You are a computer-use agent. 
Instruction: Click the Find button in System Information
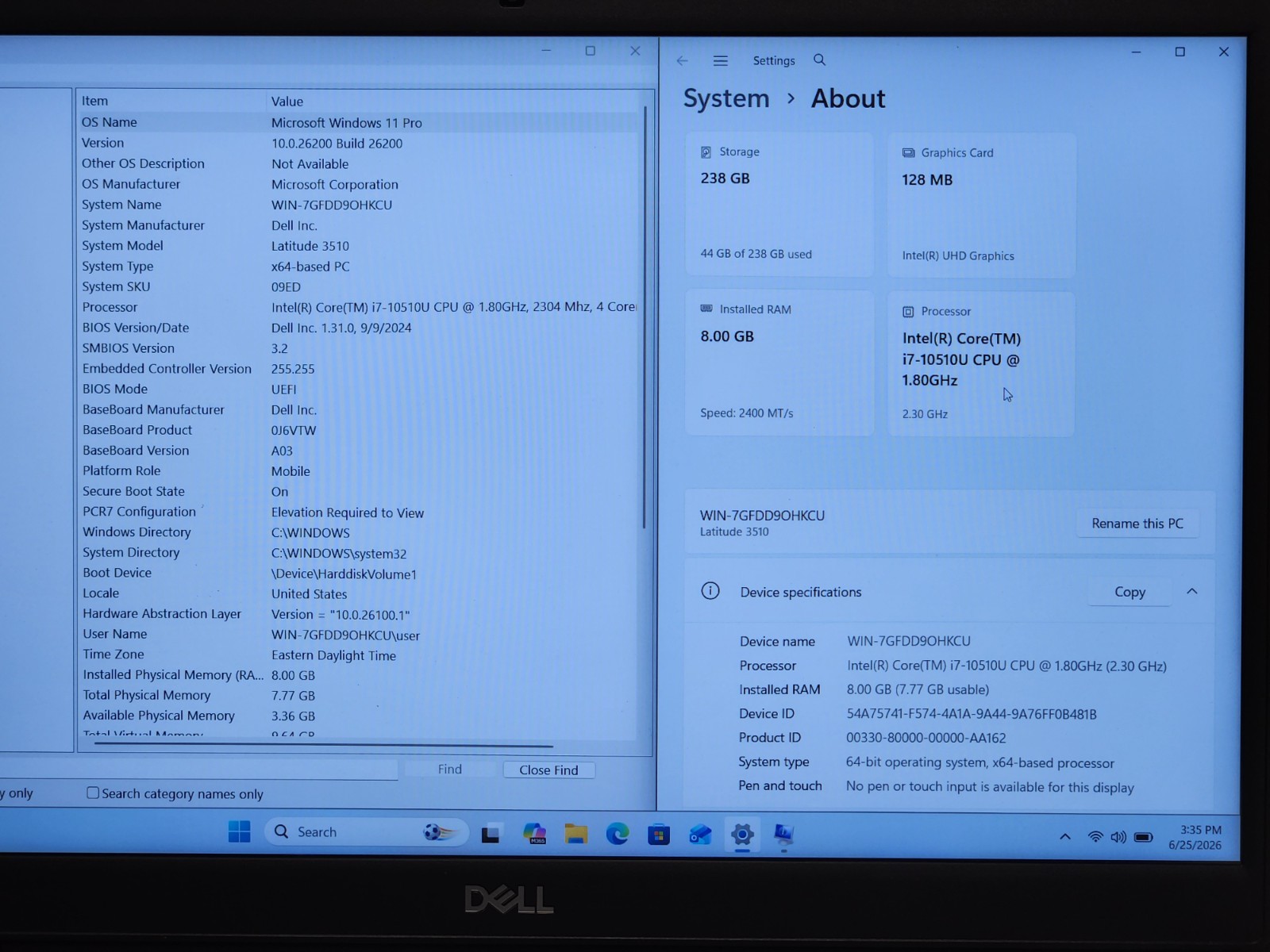[x=449, y=769]
